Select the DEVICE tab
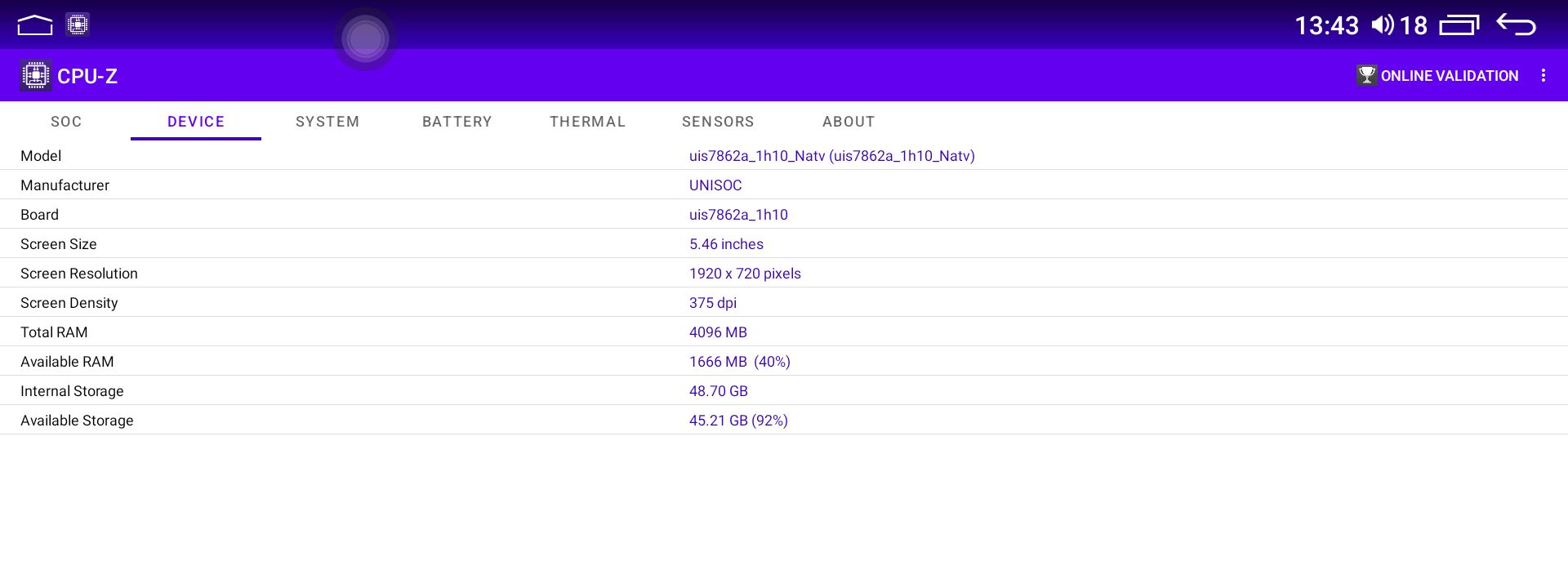Screen dimensions: 1568x588 pyautogui.click(x=196, y=122)
